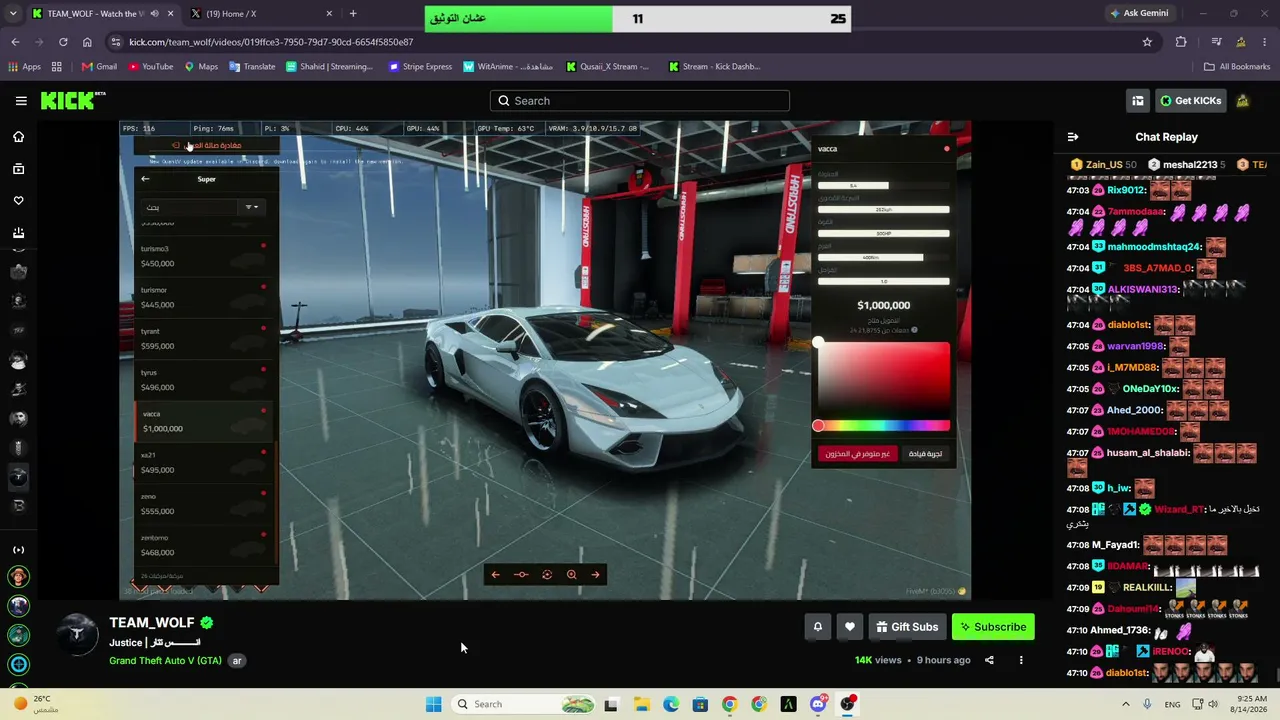This screenshot has width=1280, height=720.
Task: Select the tyrant $595,000 car entry
Action: [x=204, y=339]
